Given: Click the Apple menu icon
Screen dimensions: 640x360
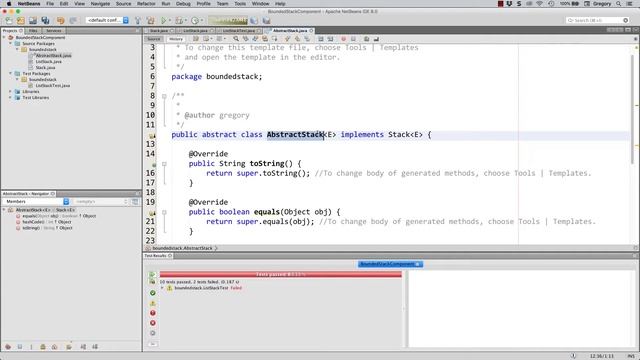Looking at the screenshot, I should (x=9, y=4).
